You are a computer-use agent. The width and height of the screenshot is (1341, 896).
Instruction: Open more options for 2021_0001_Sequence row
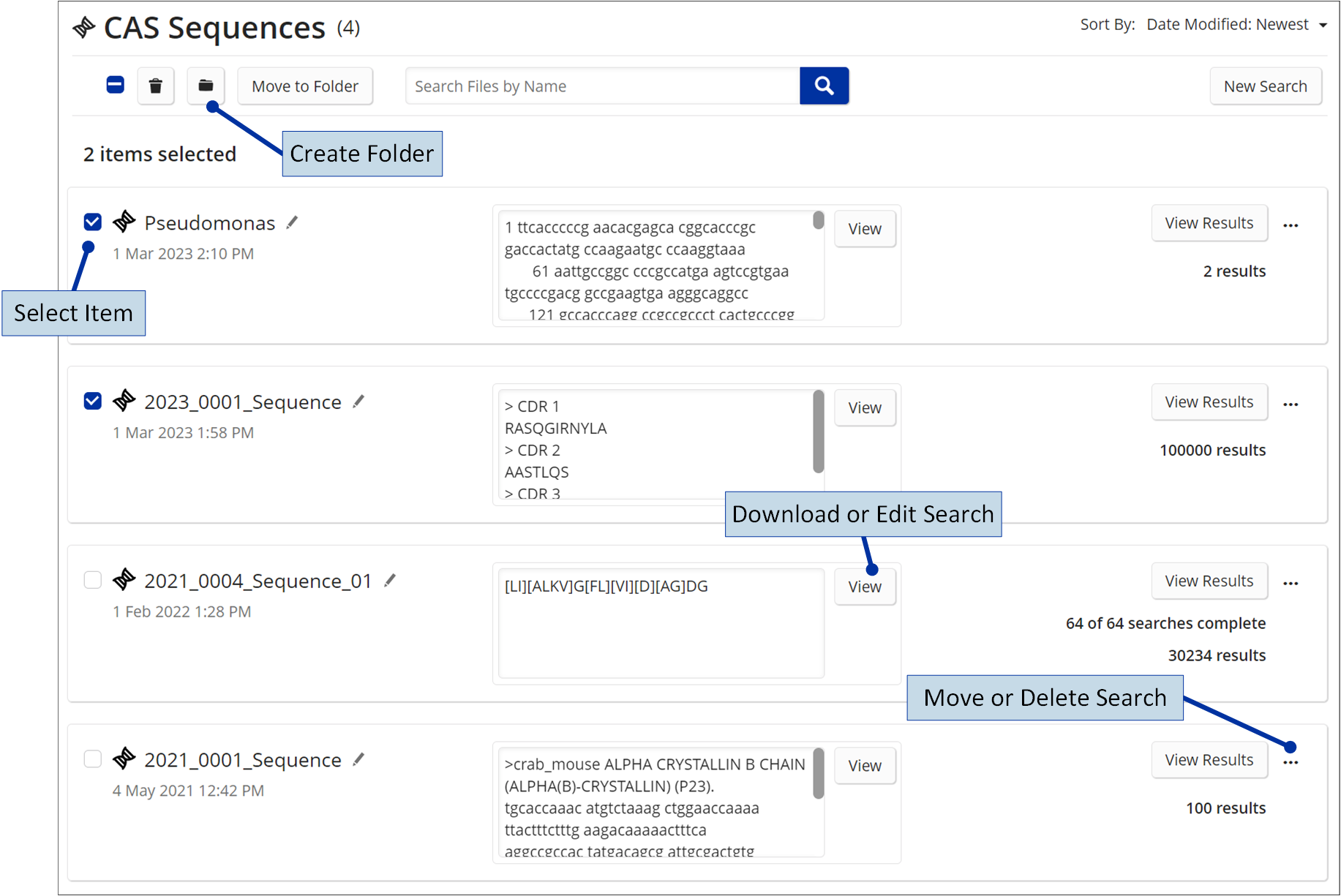pos(1291,763)
